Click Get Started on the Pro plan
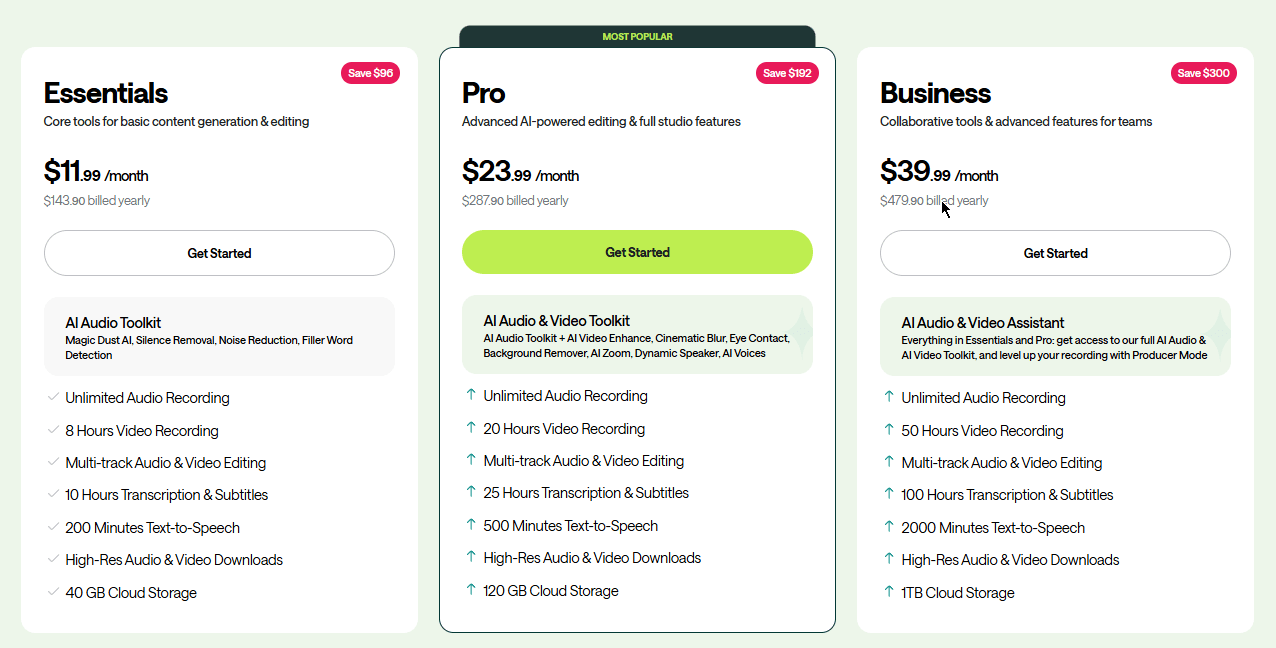Image resolution: width=1276 pixels, height=648 pixels. pos(637,252)
